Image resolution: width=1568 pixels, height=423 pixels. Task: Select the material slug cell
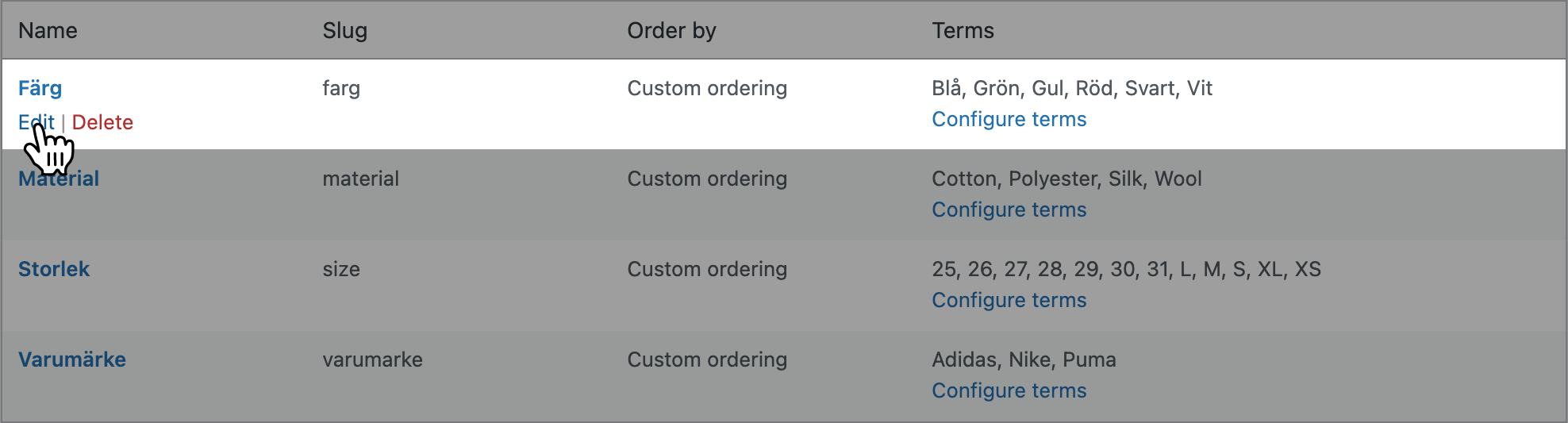tap(360, 179)
